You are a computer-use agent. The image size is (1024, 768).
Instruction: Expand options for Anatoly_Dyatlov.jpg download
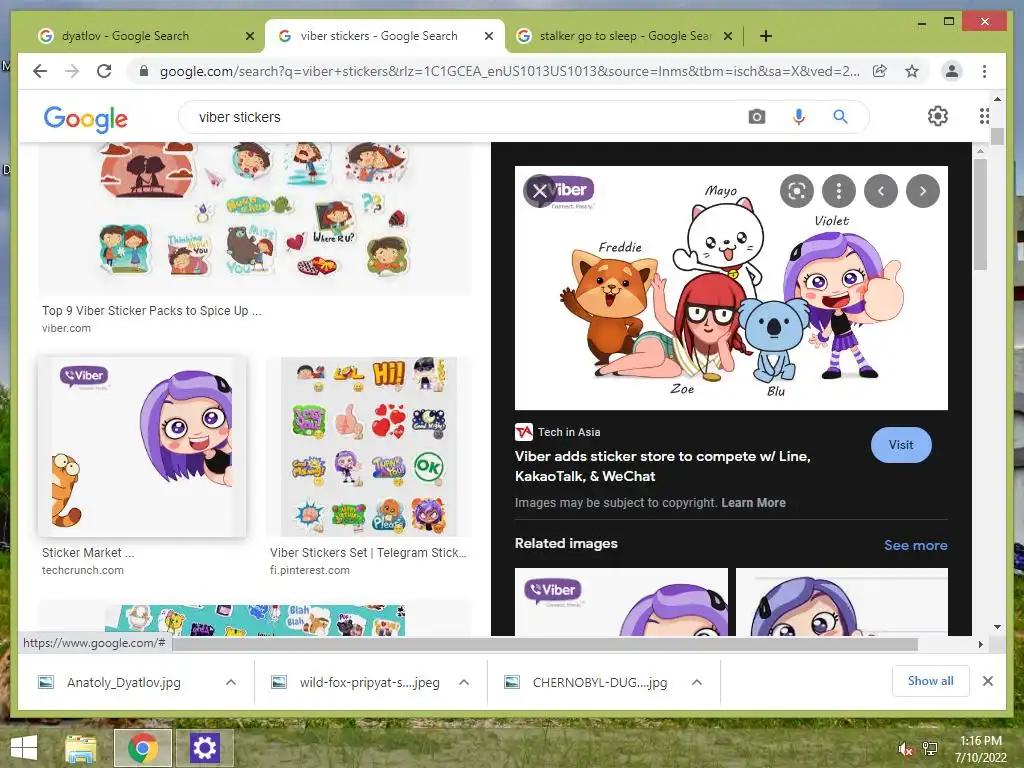pos(231,682)
